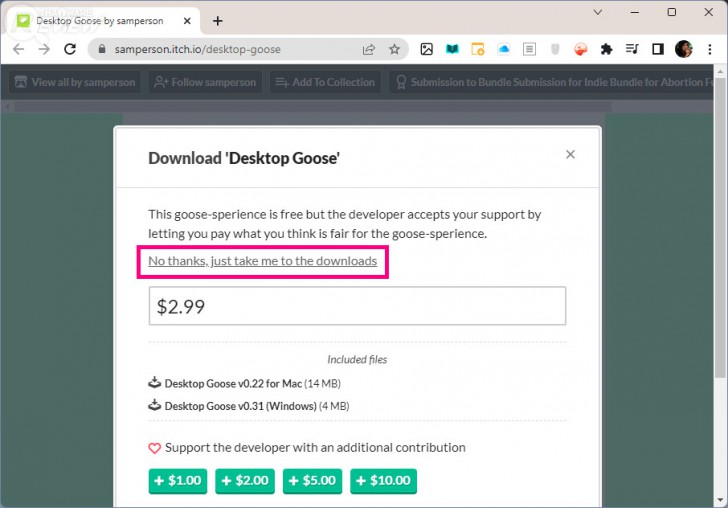Click the media playlist control icon
The height and width of the screenshot is (508, 728).
[632, 49]
